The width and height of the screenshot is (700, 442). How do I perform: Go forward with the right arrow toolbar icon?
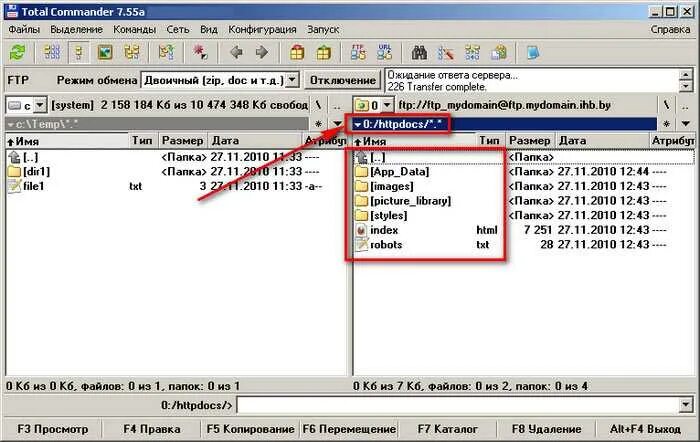point(262,53)
